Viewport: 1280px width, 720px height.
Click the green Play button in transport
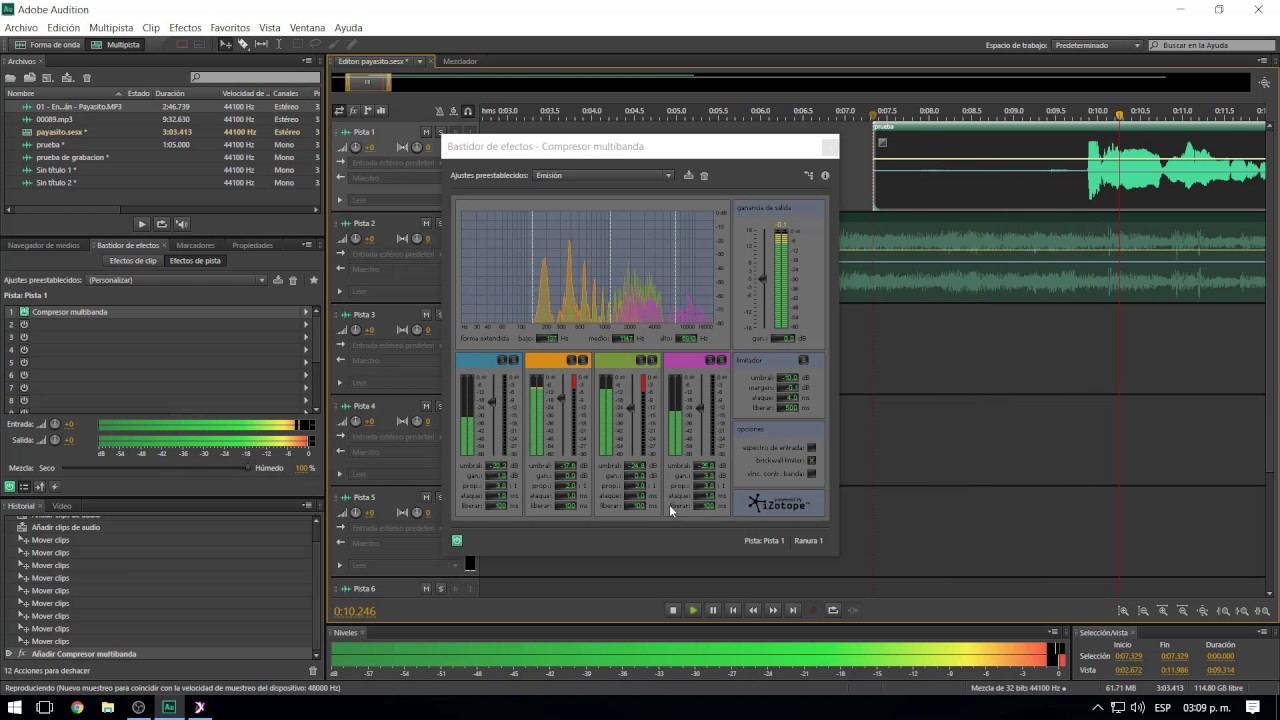coord(693,610)
